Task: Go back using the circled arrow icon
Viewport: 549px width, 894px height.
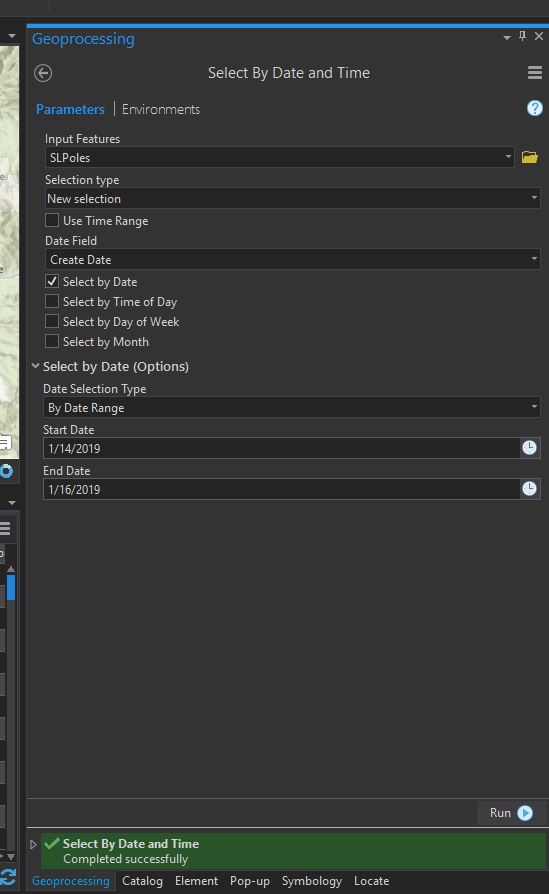Action: [43, 73]
